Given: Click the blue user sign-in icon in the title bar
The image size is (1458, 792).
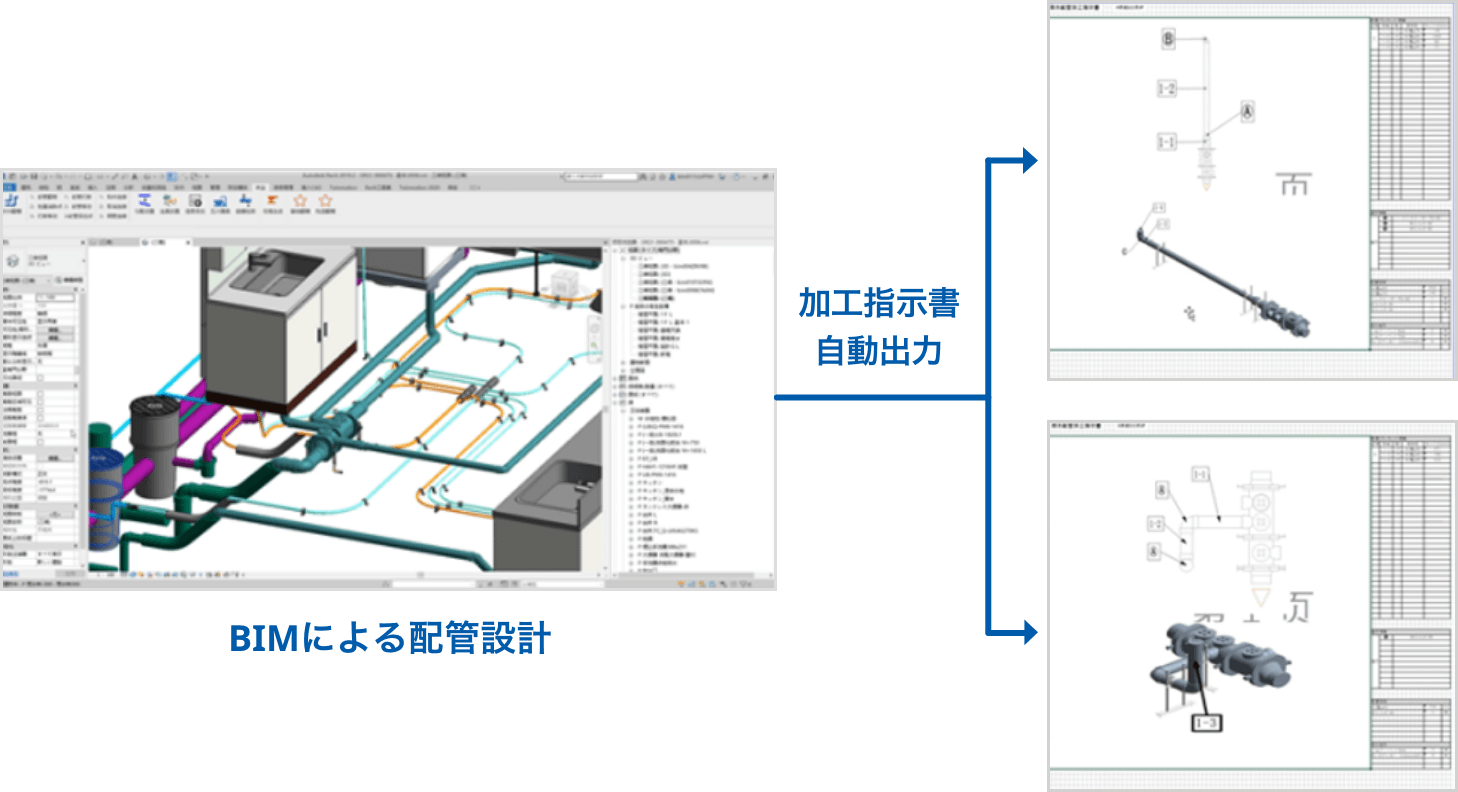Looking at the screenshot, I should click(672, 176).
